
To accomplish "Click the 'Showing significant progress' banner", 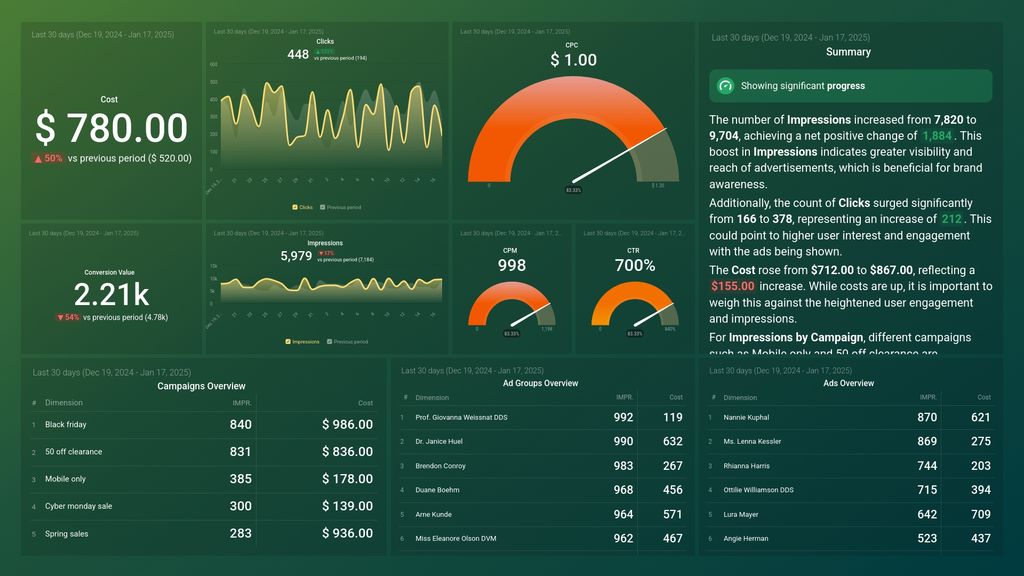I will [850, 86].
